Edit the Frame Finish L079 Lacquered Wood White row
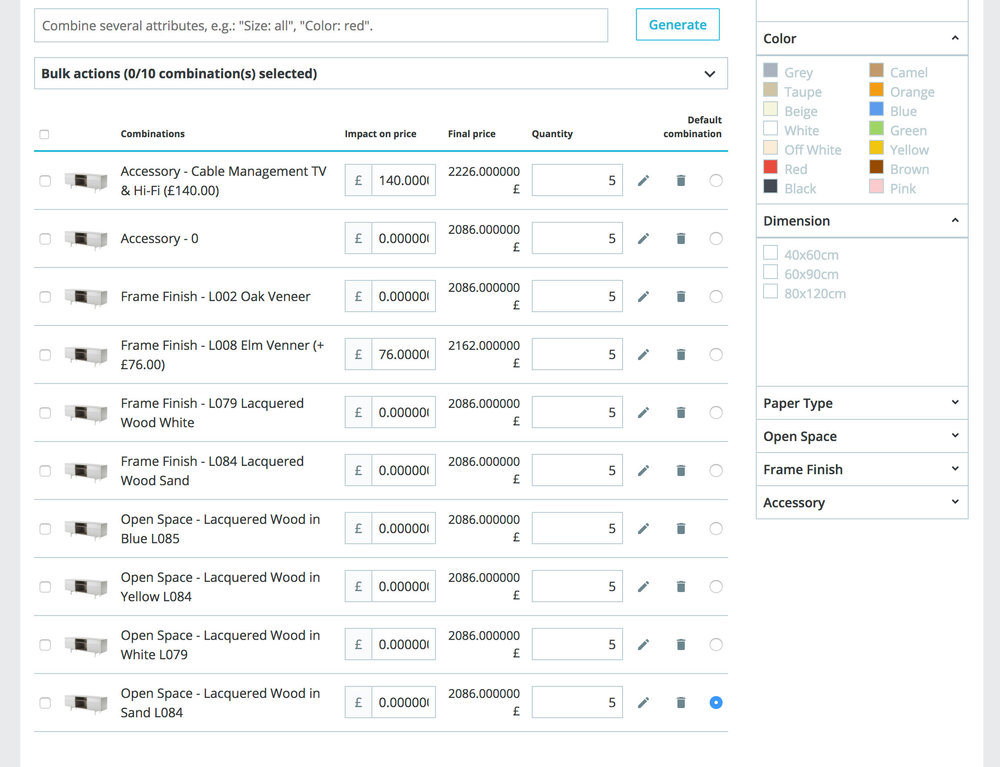The height and width of the screenshot is (767, 1000). (643, 412)
